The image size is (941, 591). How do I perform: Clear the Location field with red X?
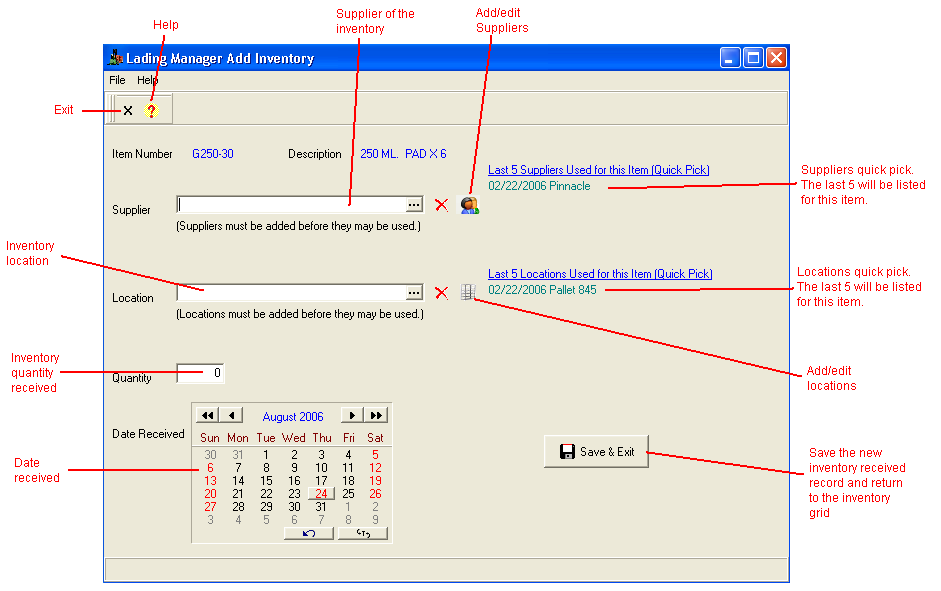(441, 293)
